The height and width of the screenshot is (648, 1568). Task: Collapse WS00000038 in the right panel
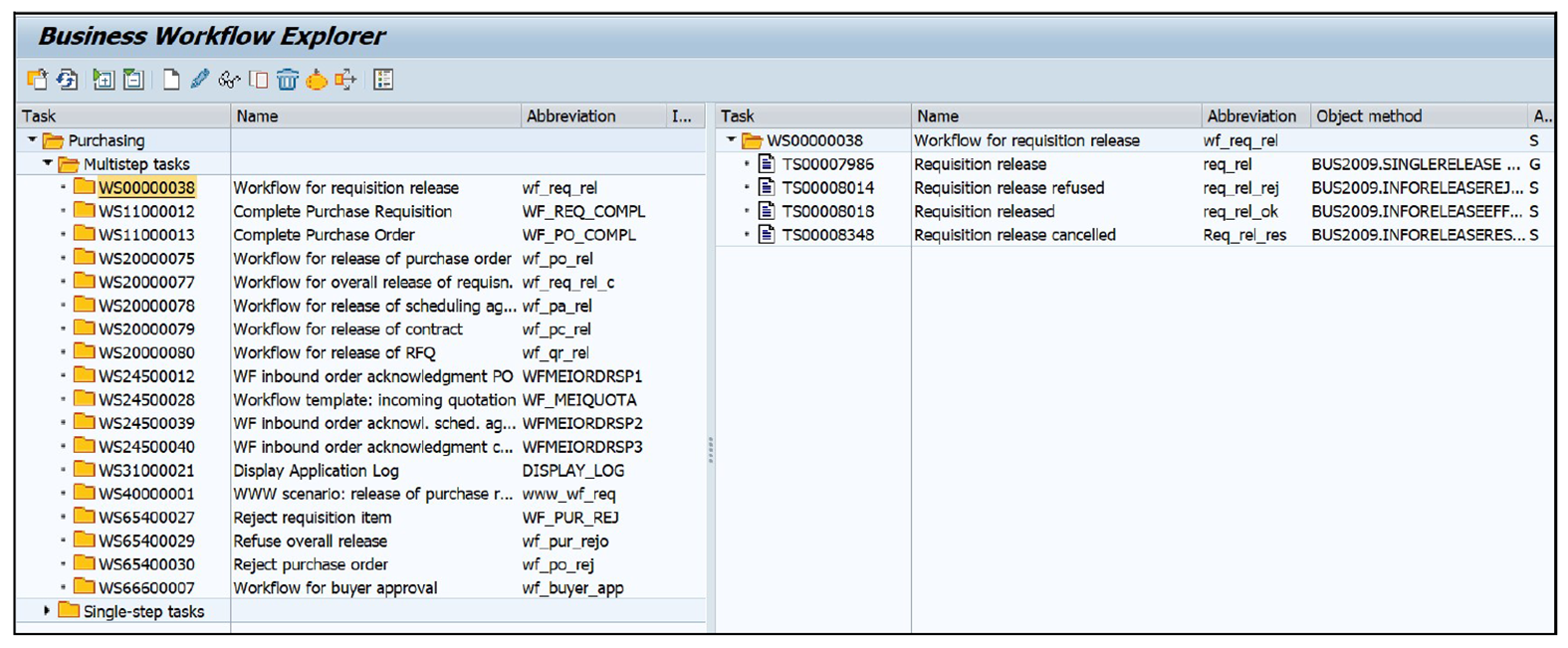(732, 140)
